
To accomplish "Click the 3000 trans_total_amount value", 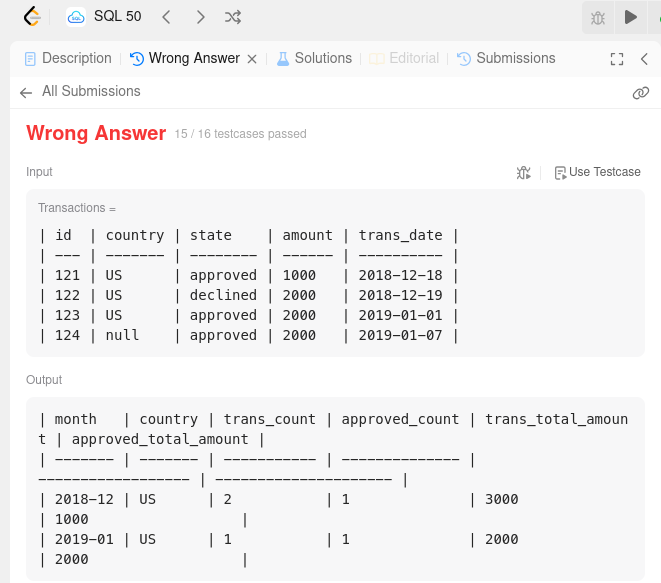I will (502, 499).
